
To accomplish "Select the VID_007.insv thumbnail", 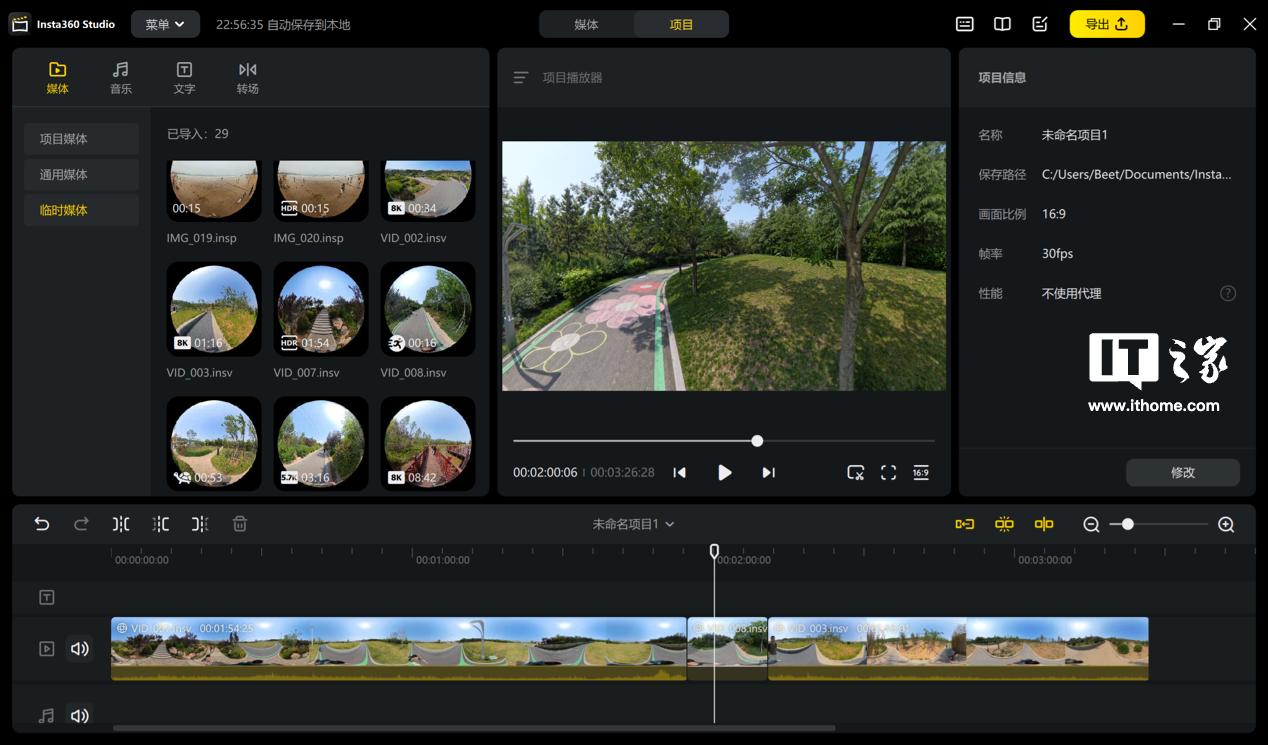I will point(321,309).
